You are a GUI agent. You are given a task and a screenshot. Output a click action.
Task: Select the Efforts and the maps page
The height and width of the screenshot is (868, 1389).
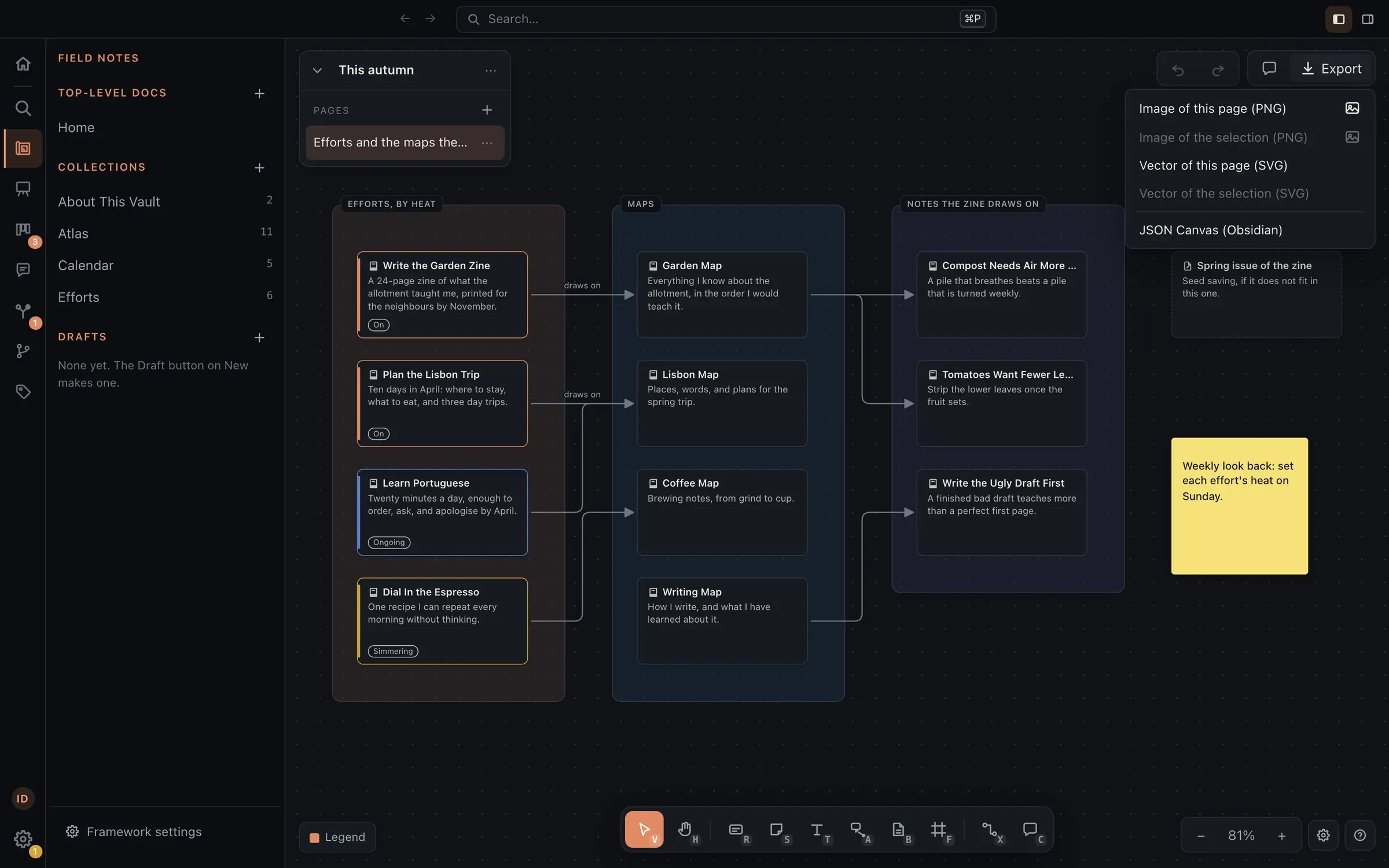click(x=405, y=142)
